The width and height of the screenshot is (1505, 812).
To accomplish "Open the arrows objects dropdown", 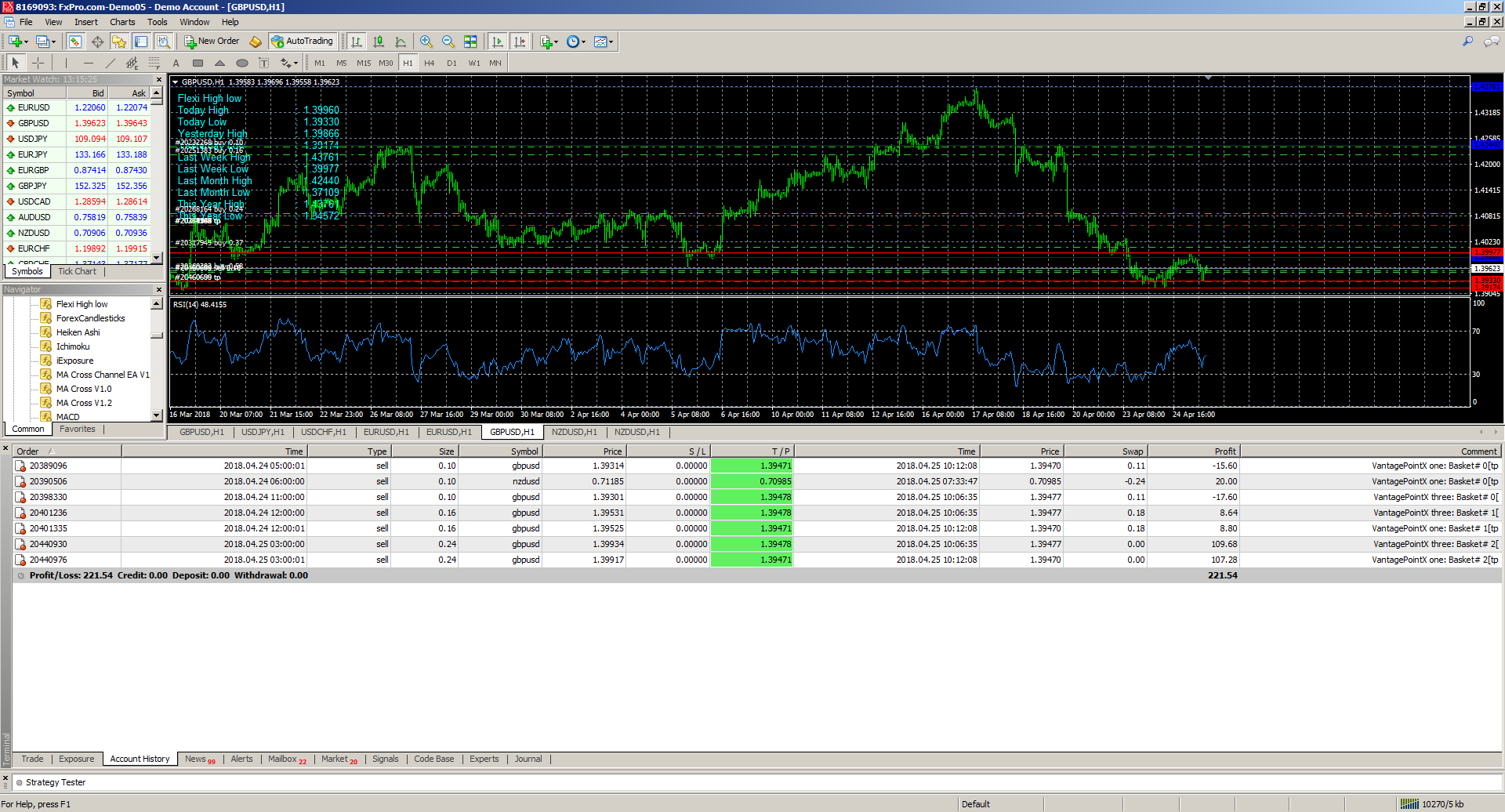I will point(289,63).
